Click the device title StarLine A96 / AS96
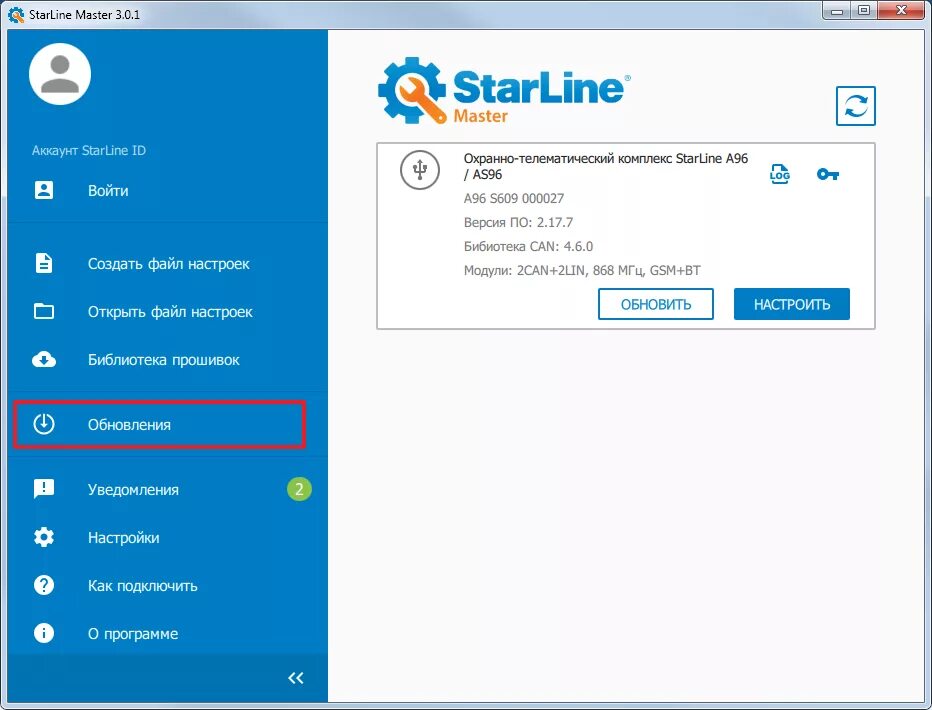 coord(606,166)
